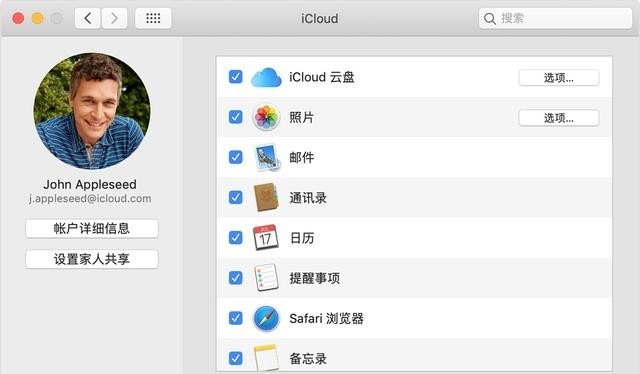The image size is (640, 374).
Task: Toggle the Safari 浏览器 checkbox
Action: pyautogui.click(x=236, y=318)
